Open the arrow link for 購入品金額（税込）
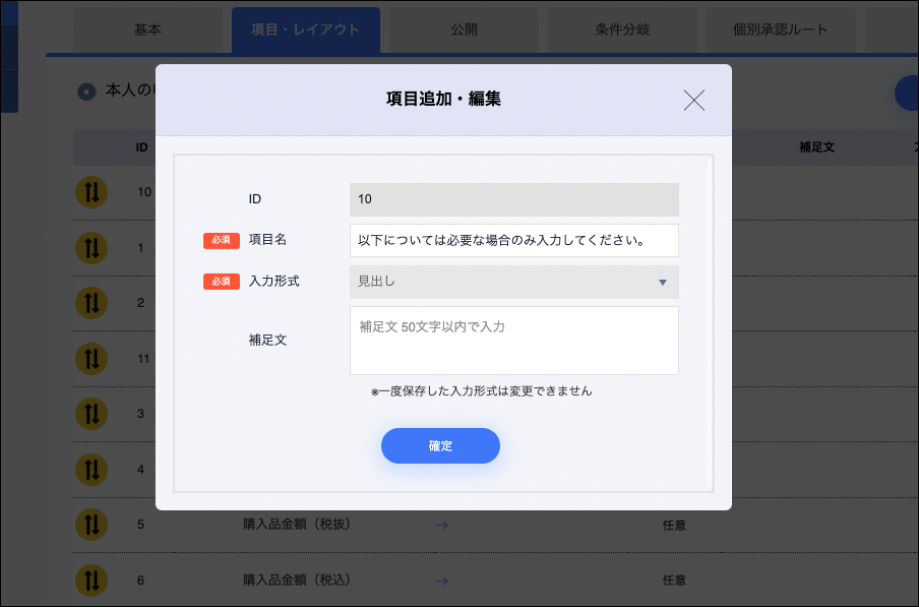The image size is (919, 607). [x=440, y=580]
